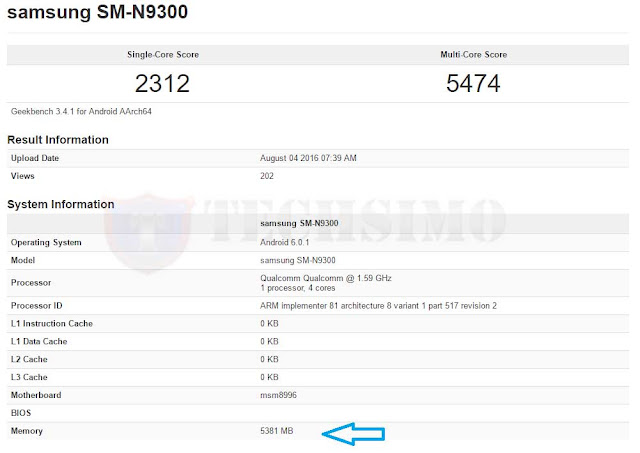Select the single-core score value 2312

pos(162,84)
